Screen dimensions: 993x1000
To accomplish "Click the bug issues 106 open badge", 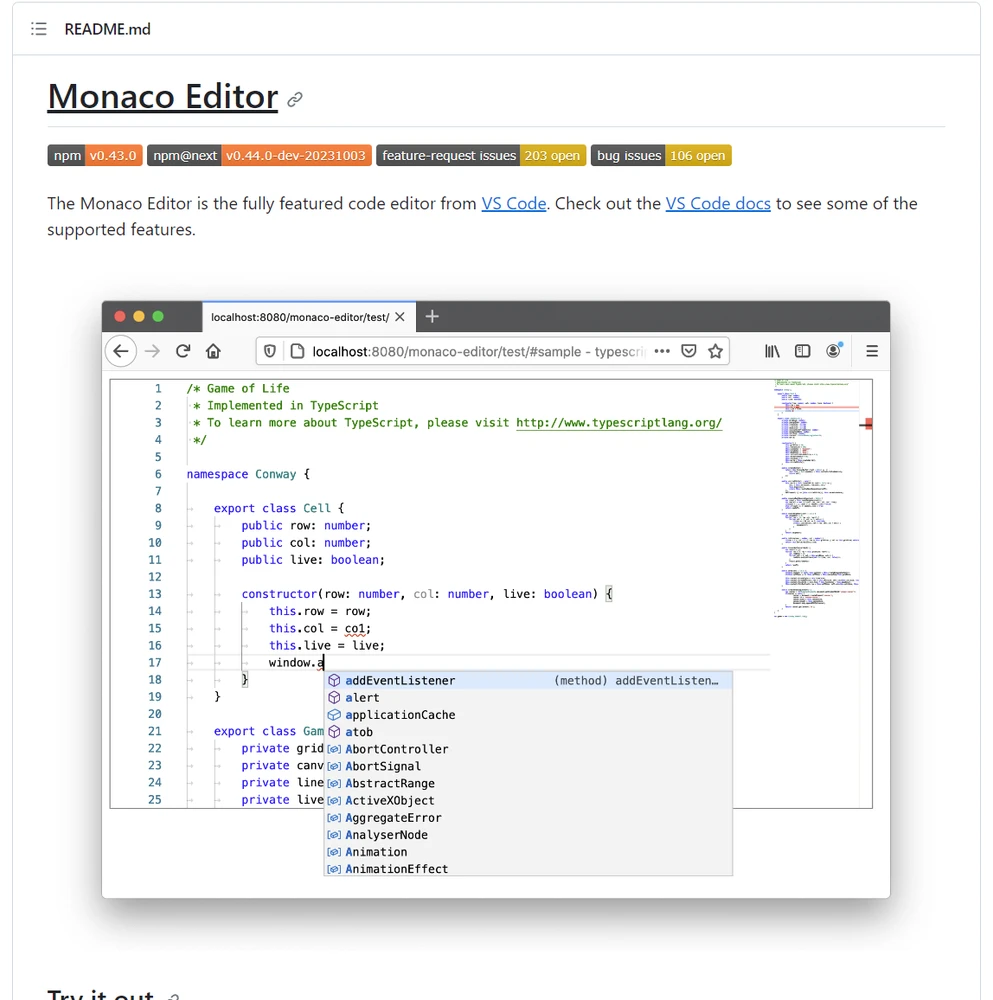I will (x=661, y=156).
